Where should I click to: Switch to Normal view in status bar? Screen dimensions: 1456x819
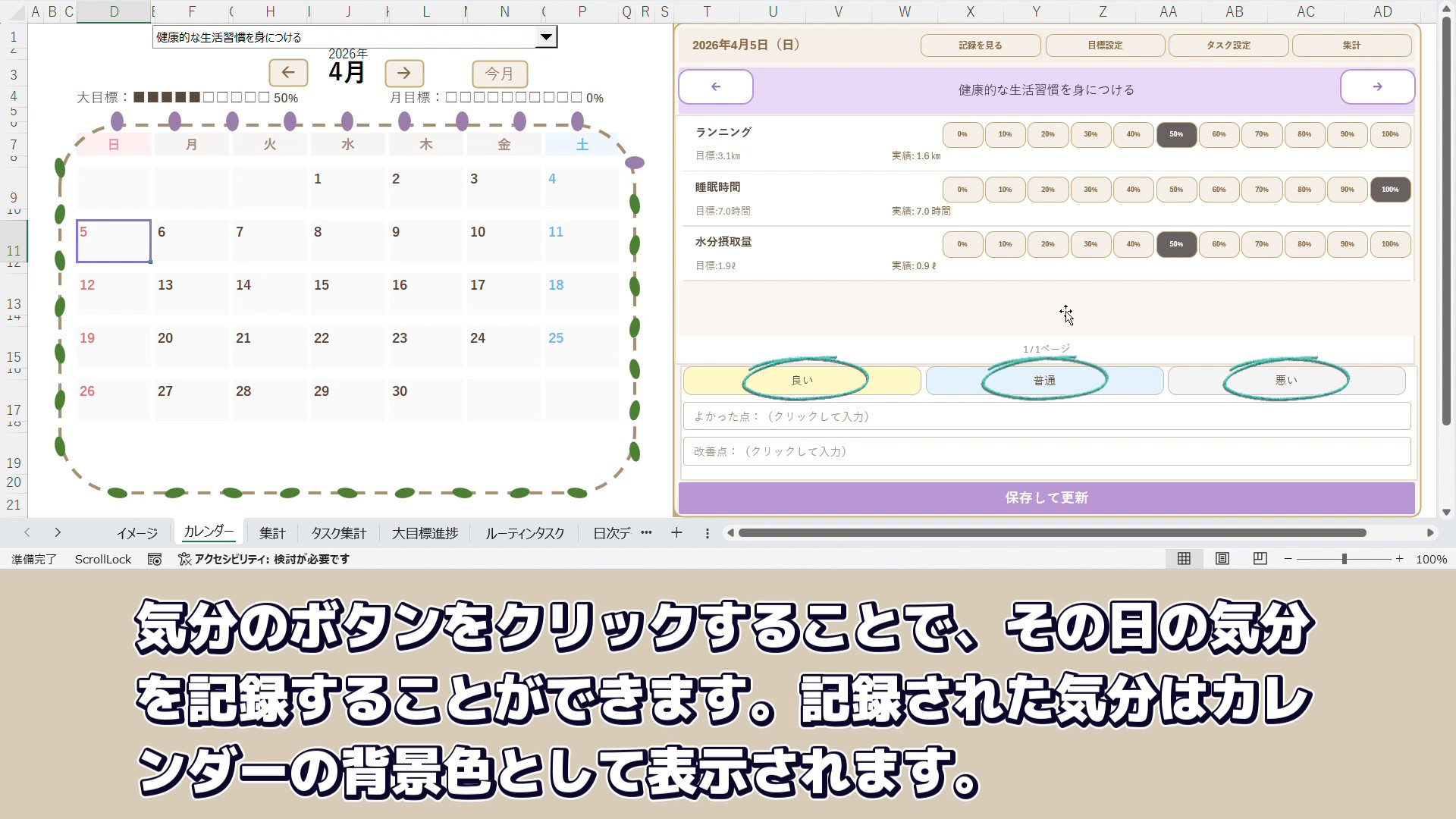(1184, 559)
